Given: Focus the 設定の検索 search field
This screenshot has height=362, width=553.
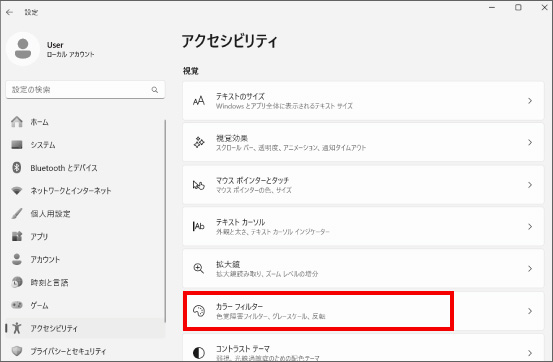Looking at the screenshot, I should pyautogui.click(x=85, y=90).
